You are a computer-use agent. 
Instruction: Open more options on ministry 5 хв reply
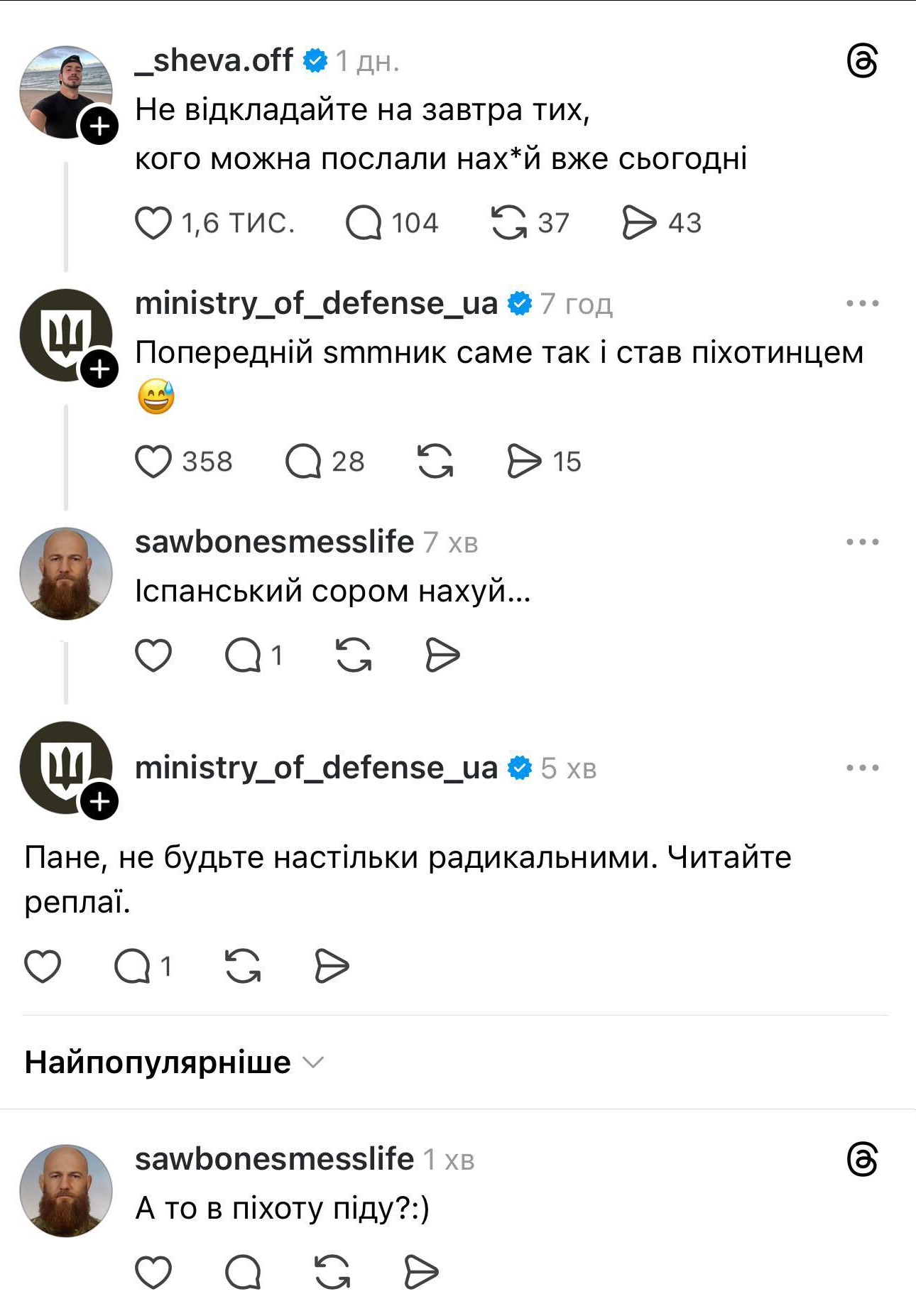862,768
